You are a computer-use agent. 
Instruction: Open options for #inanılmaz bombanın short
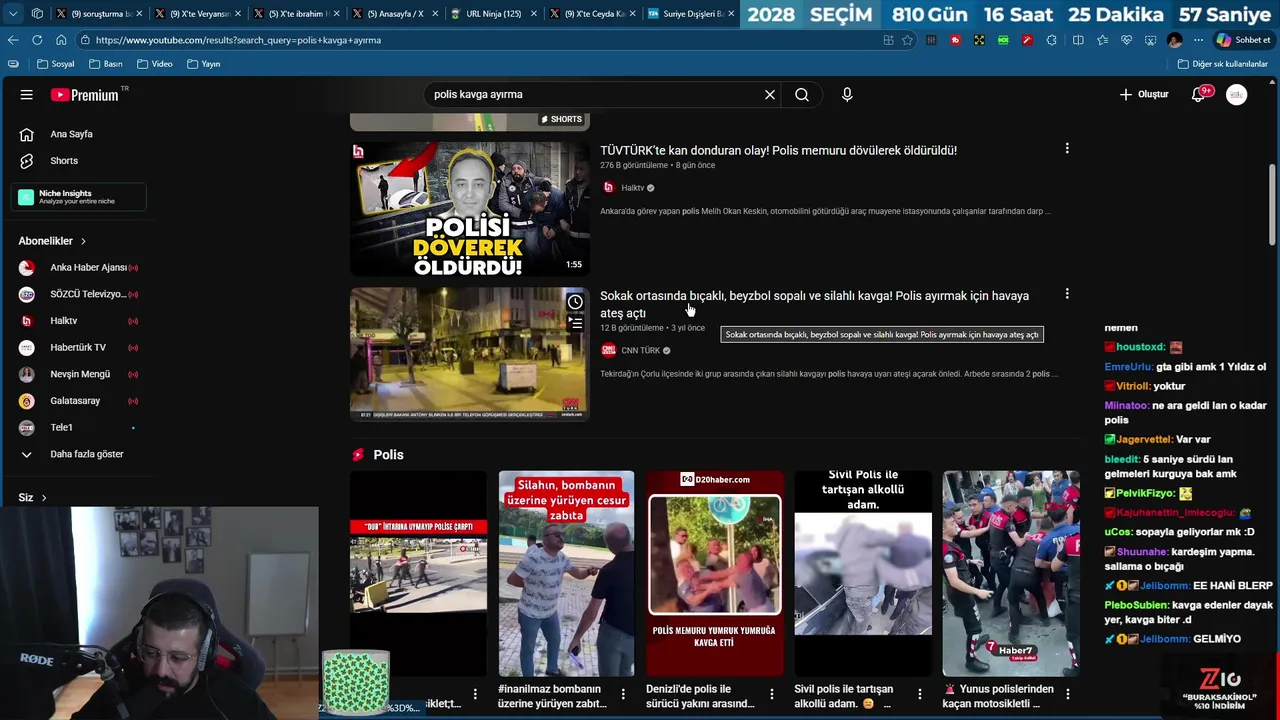(623, 694)
